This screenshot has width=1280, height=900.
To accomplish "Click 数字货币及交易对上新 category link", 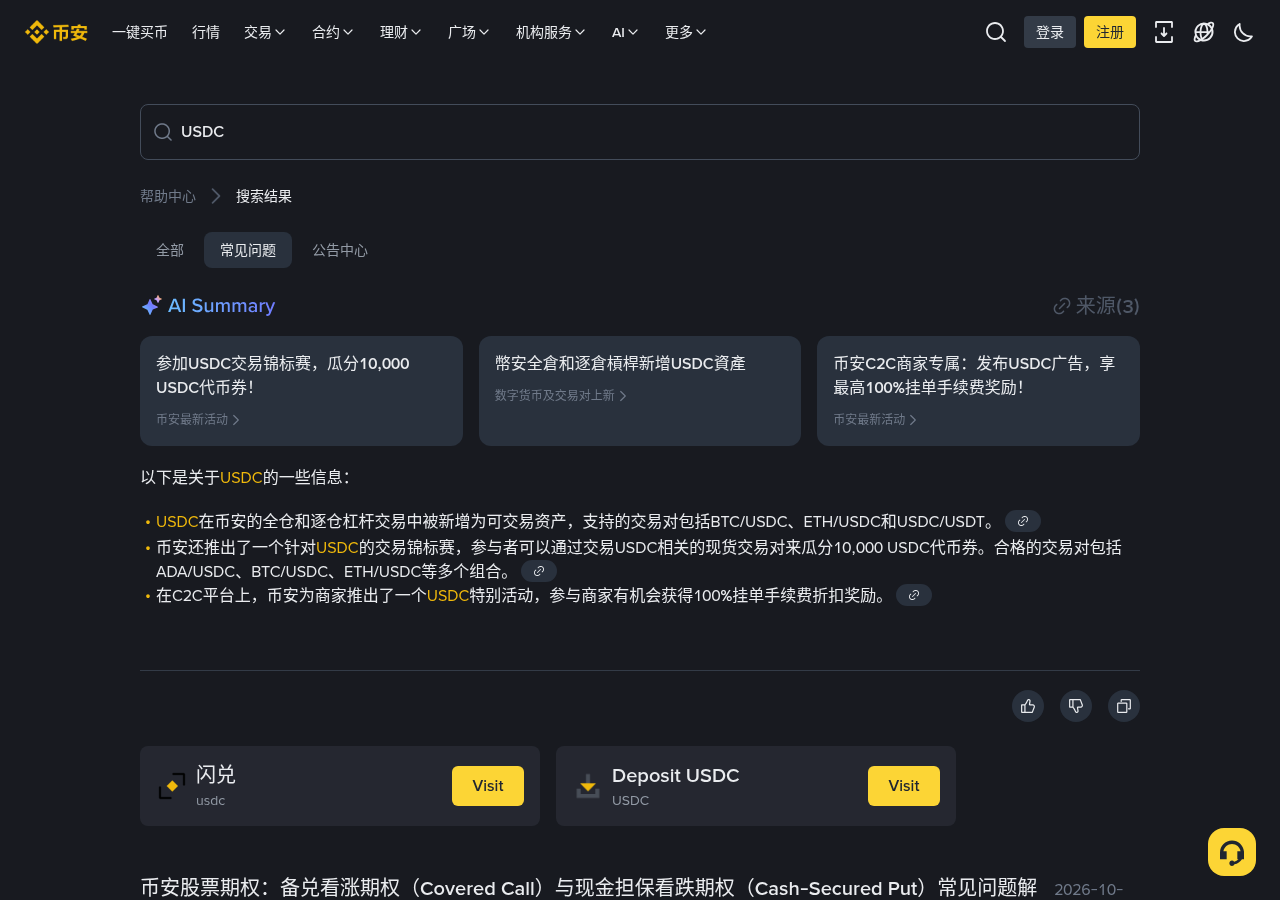I will tap(561, 396).
